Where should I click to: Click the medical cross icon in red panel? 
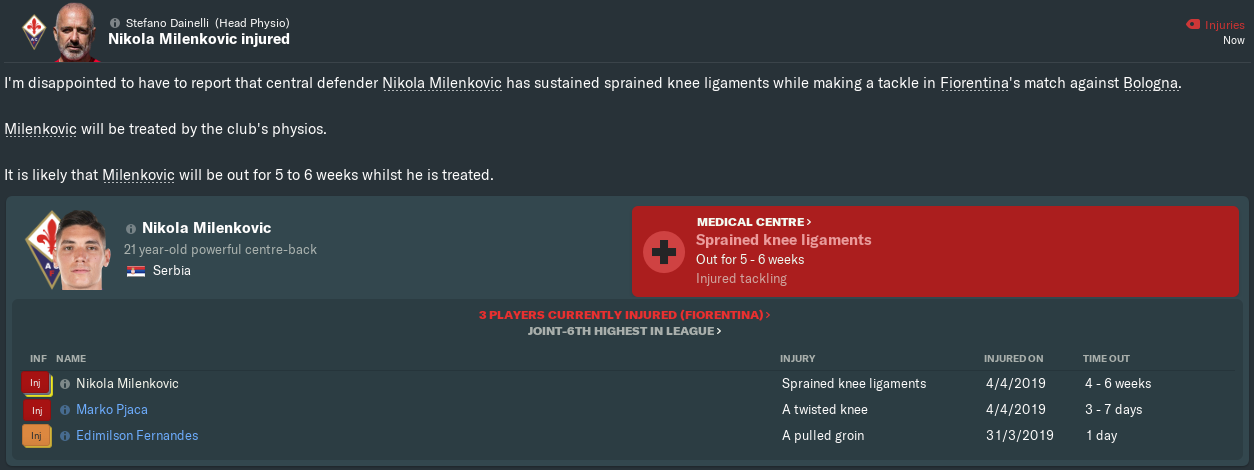[663, 252]
